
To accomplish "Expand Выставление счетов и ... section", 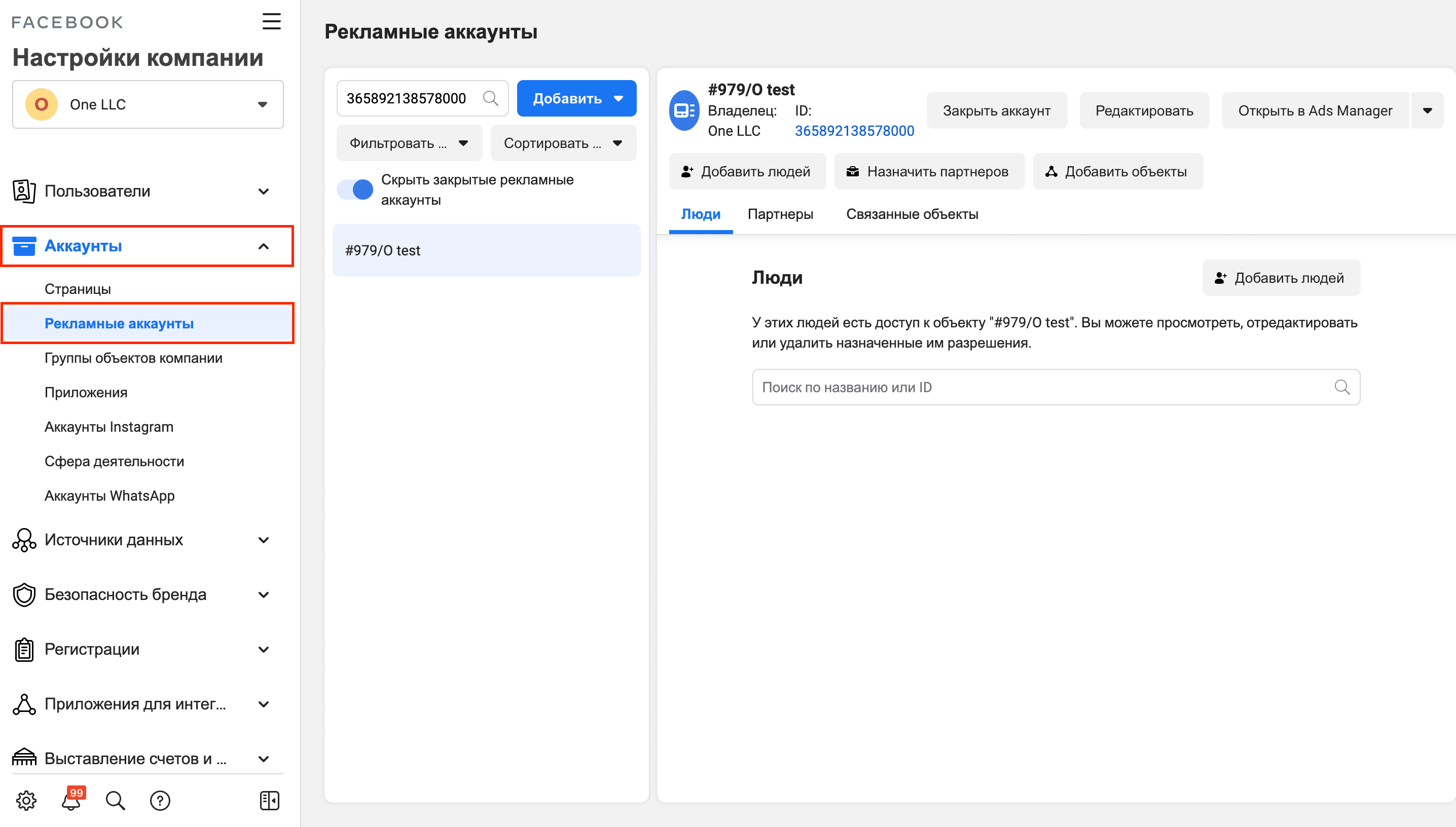I will click(x=264, y=759).
